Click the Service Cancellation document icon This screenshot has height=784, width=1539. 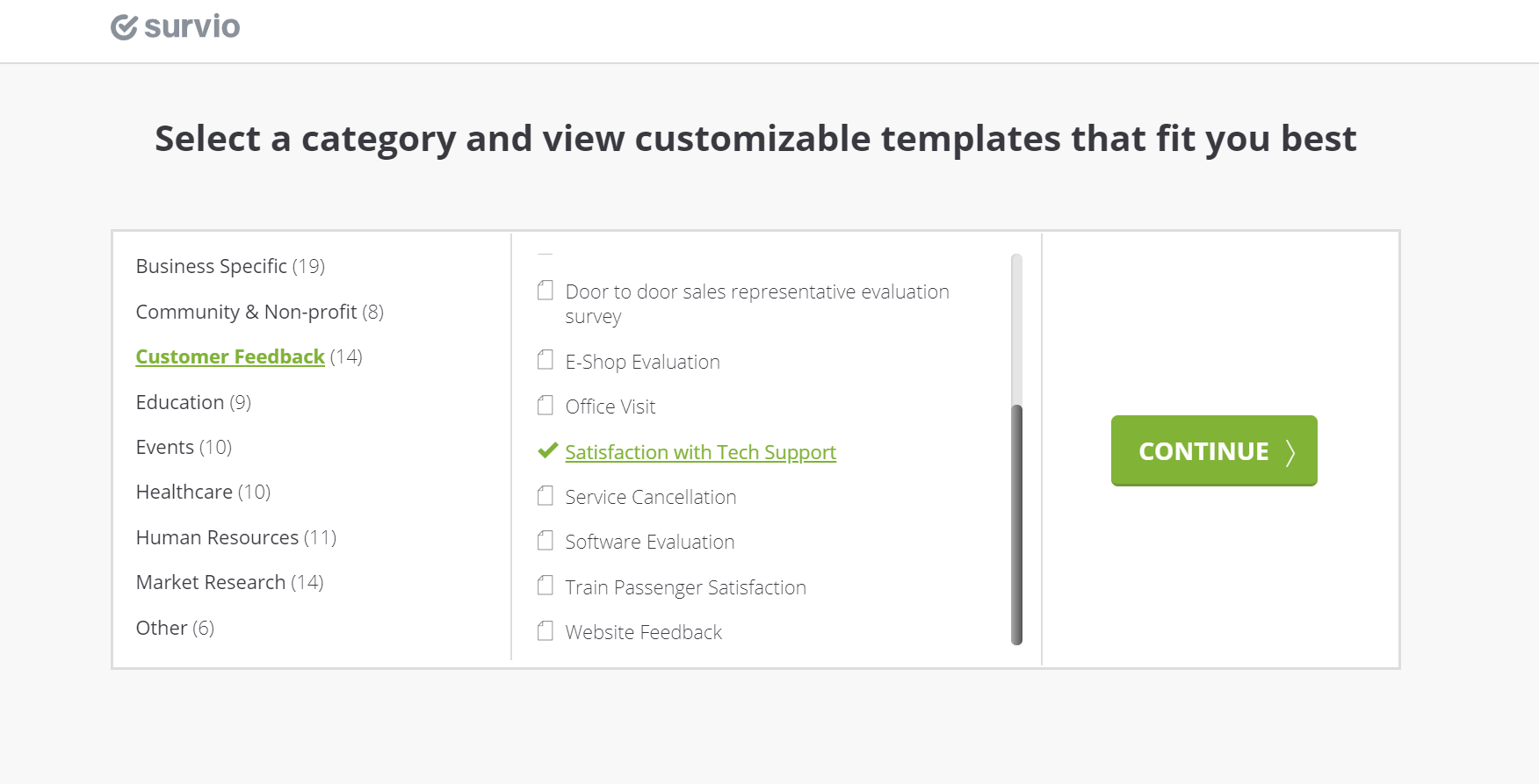click(546, 496)
